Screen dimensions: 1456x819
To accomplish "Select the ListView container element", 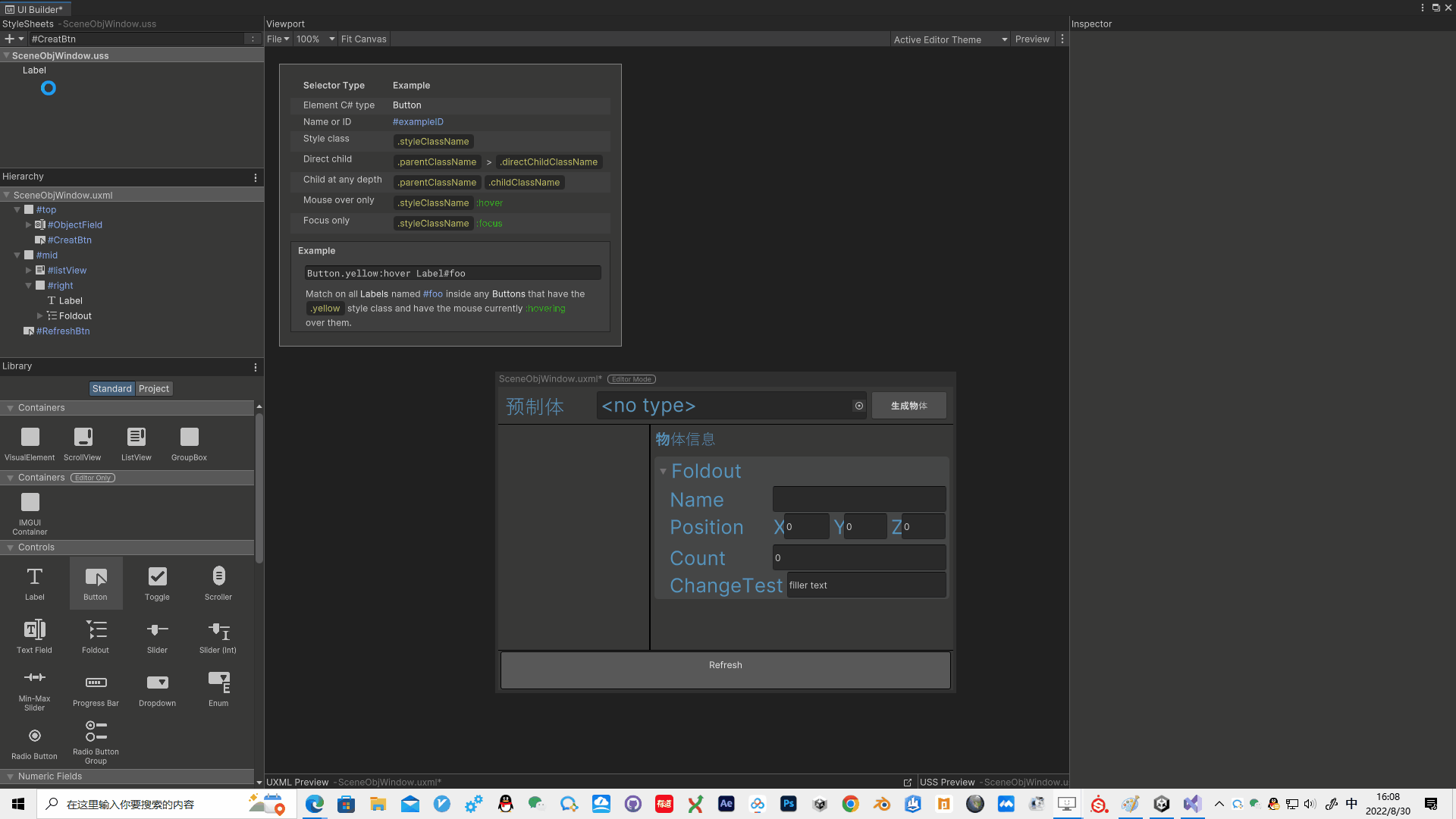I will click(136, 440).
